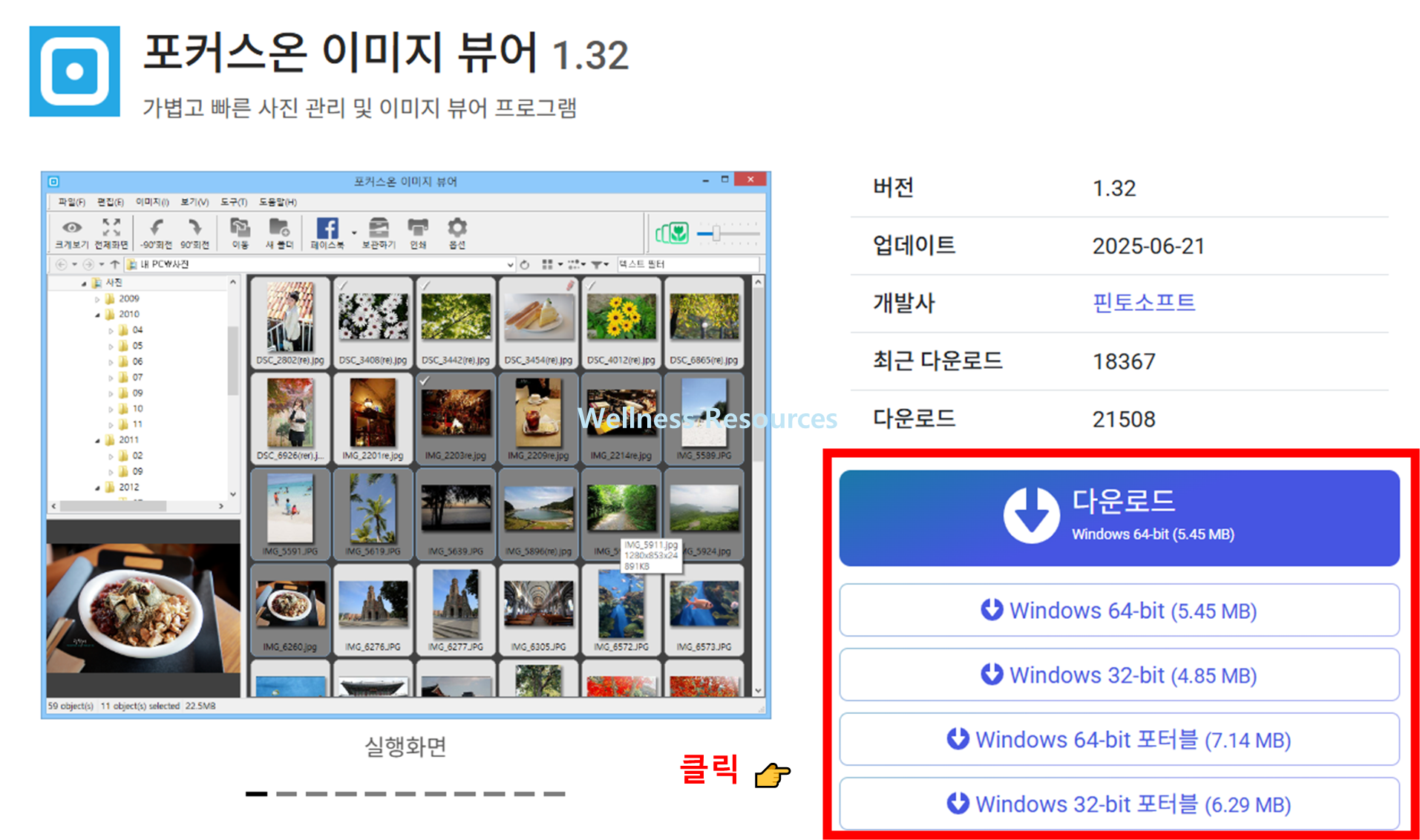
Task: Toggle checkmark on DSC_3442(re).jpg thumbnail
Action: (x=426, y=284)
